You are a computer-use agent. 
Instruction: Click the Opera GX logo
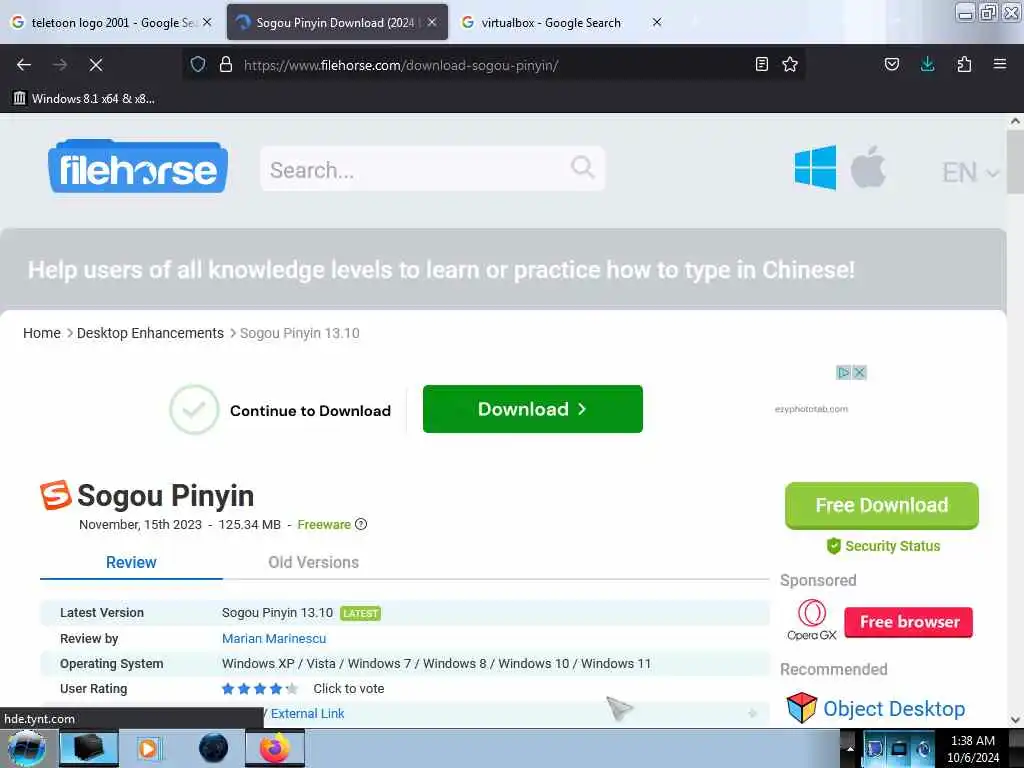coord(812,620)
